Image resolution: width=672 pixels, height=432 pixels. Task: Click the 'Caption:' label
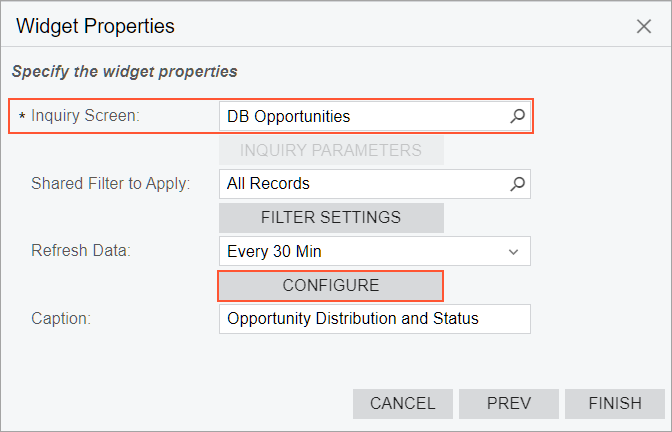tap(61, 319)
